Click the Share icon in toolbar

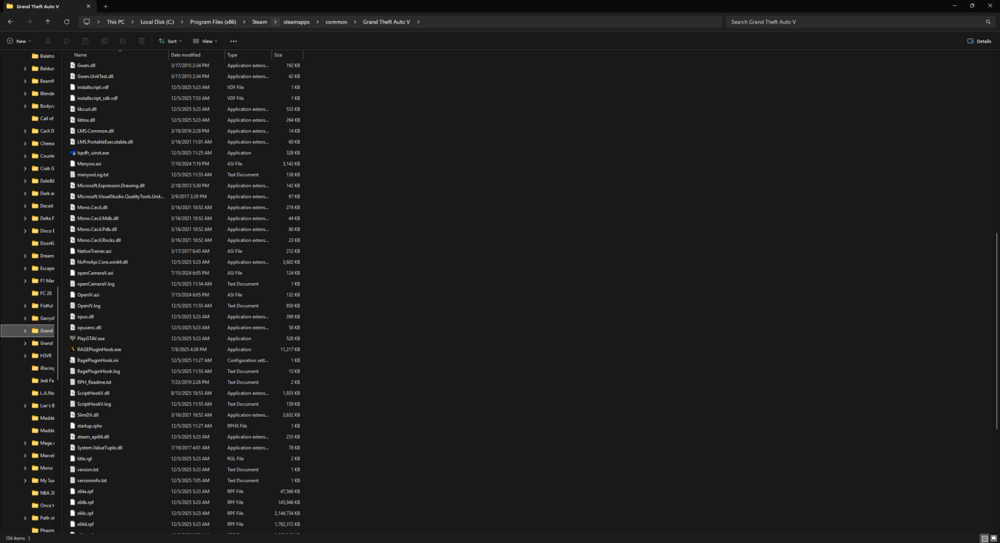pos(122,41)
